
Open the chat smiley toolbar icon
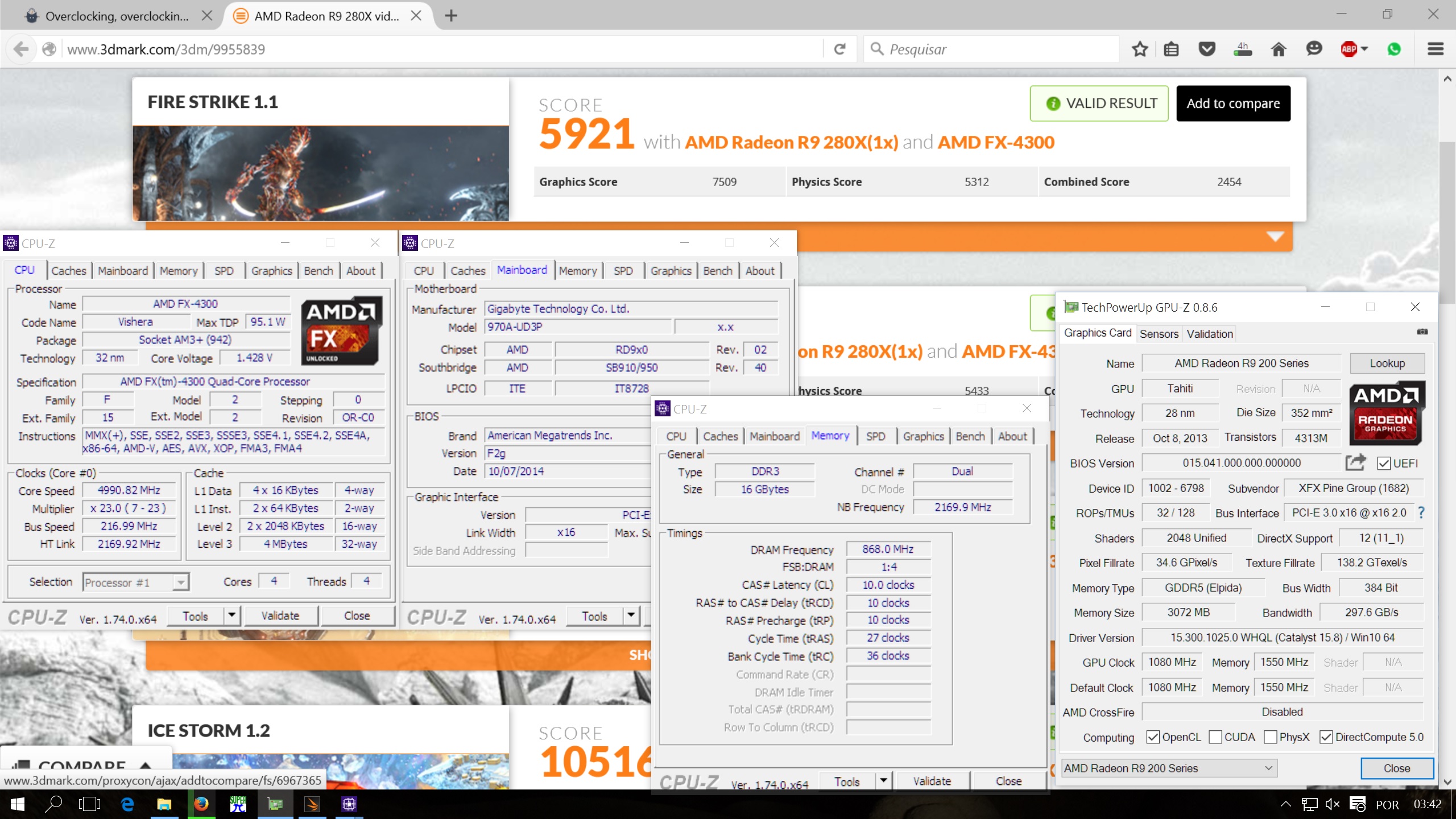pyautogui.click(x=1314, y=49)
